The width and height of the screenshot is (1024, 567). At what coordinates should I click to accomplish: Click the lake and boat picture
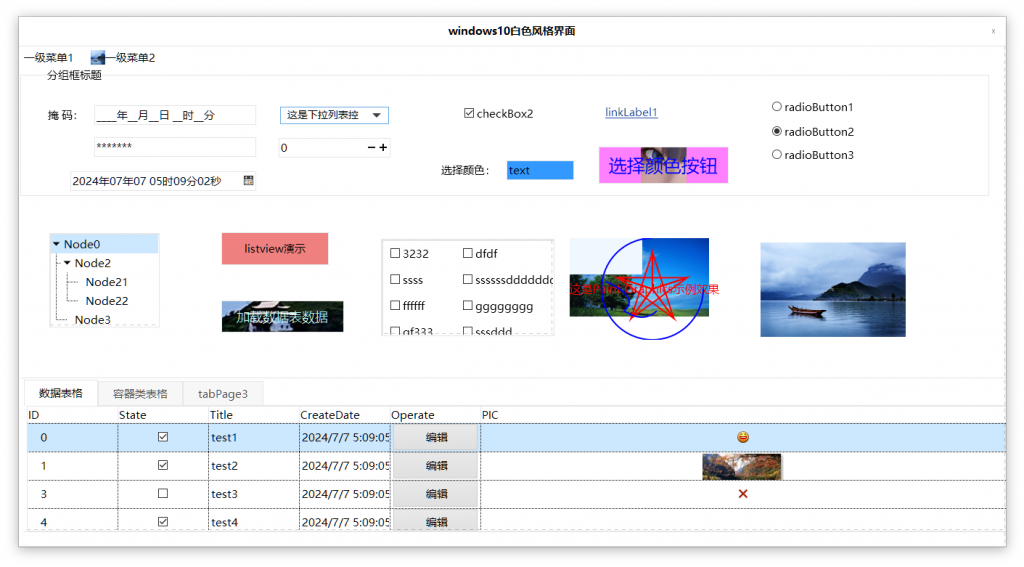(x=832, y=289)
